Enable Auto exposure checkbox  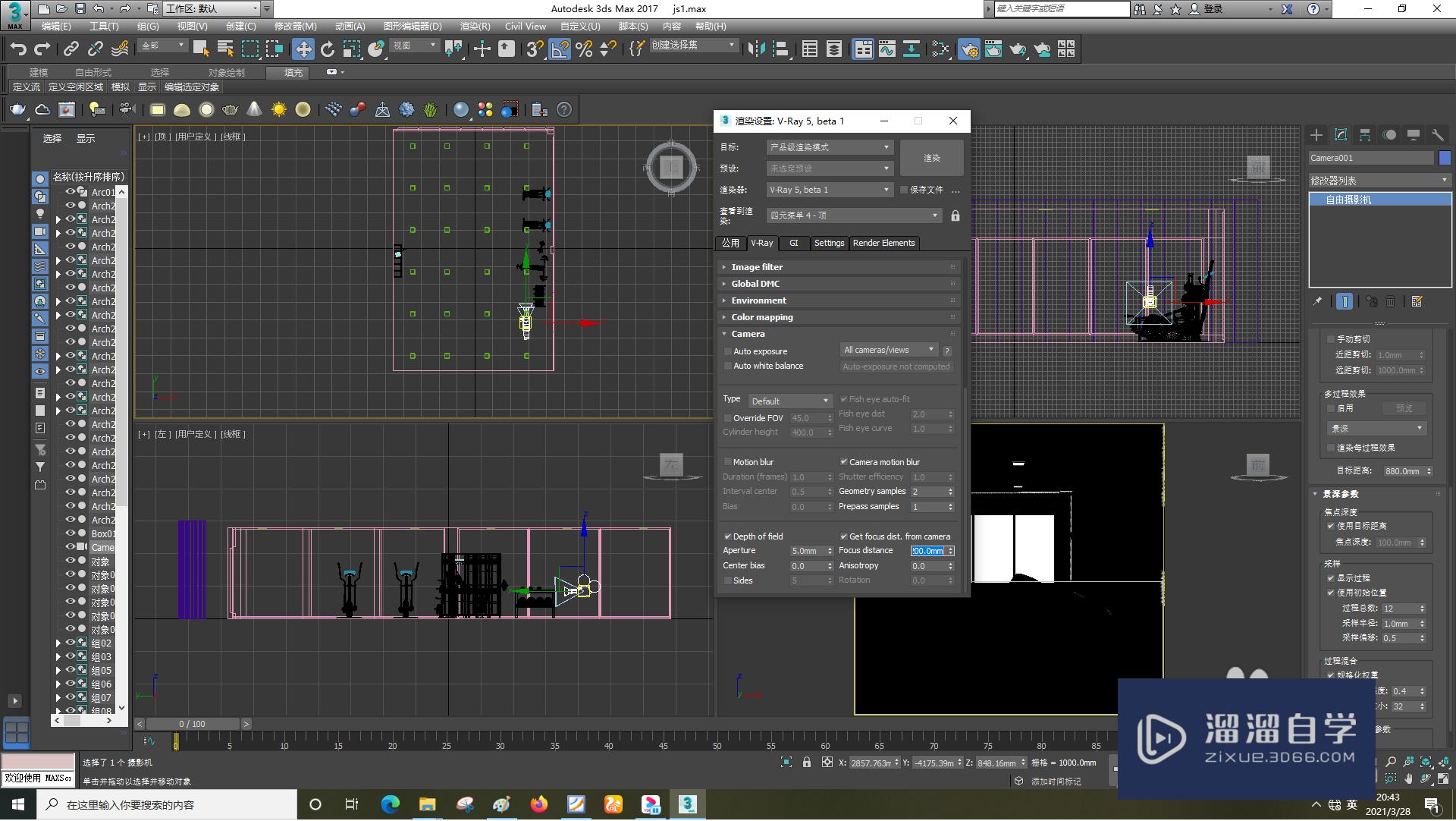point(728,350)
